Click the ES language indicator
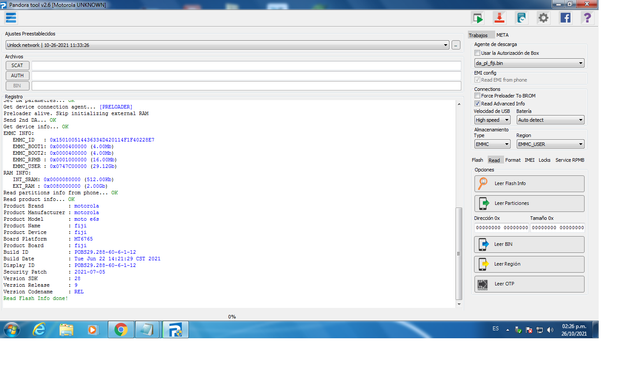The image size is (640, 386). 496,329
